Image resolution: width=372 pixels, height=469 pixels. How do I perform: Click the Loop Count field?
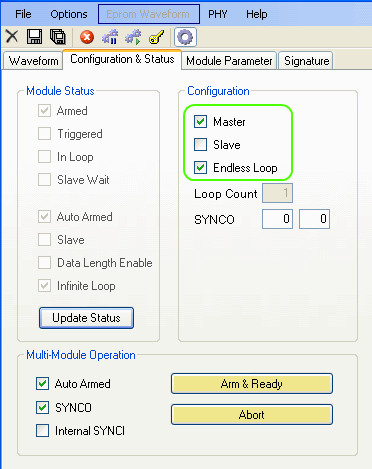277,193
